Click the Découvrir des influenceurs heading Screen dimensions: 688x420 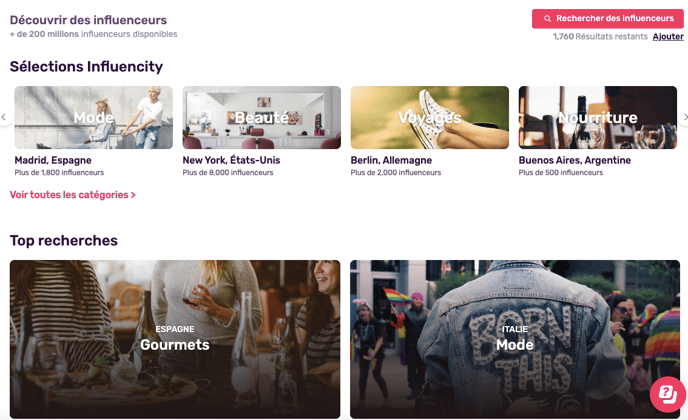88,20
